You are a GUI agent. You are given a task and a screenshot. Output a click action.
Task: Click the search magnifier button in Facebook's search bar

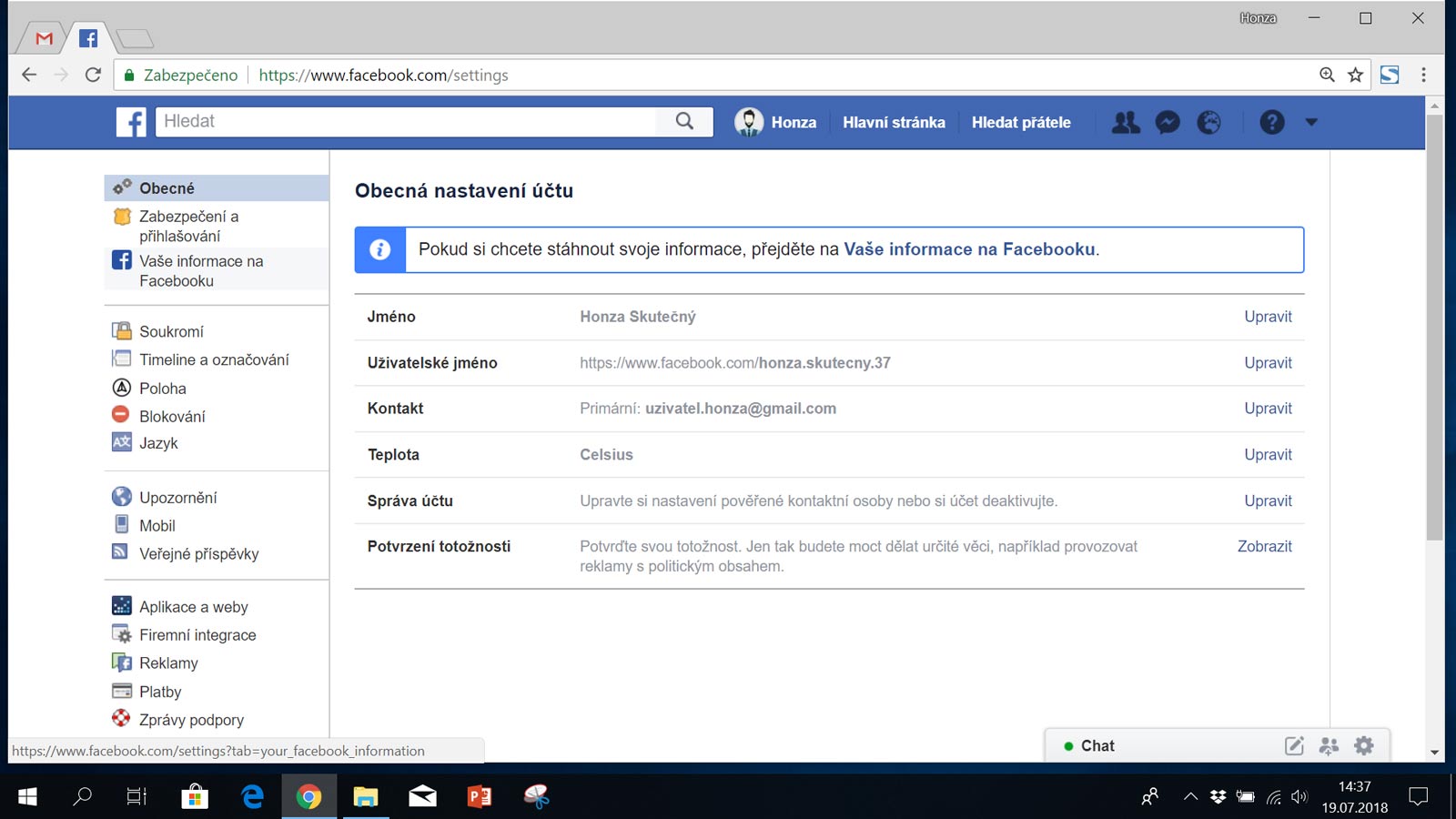coord(684,121)
